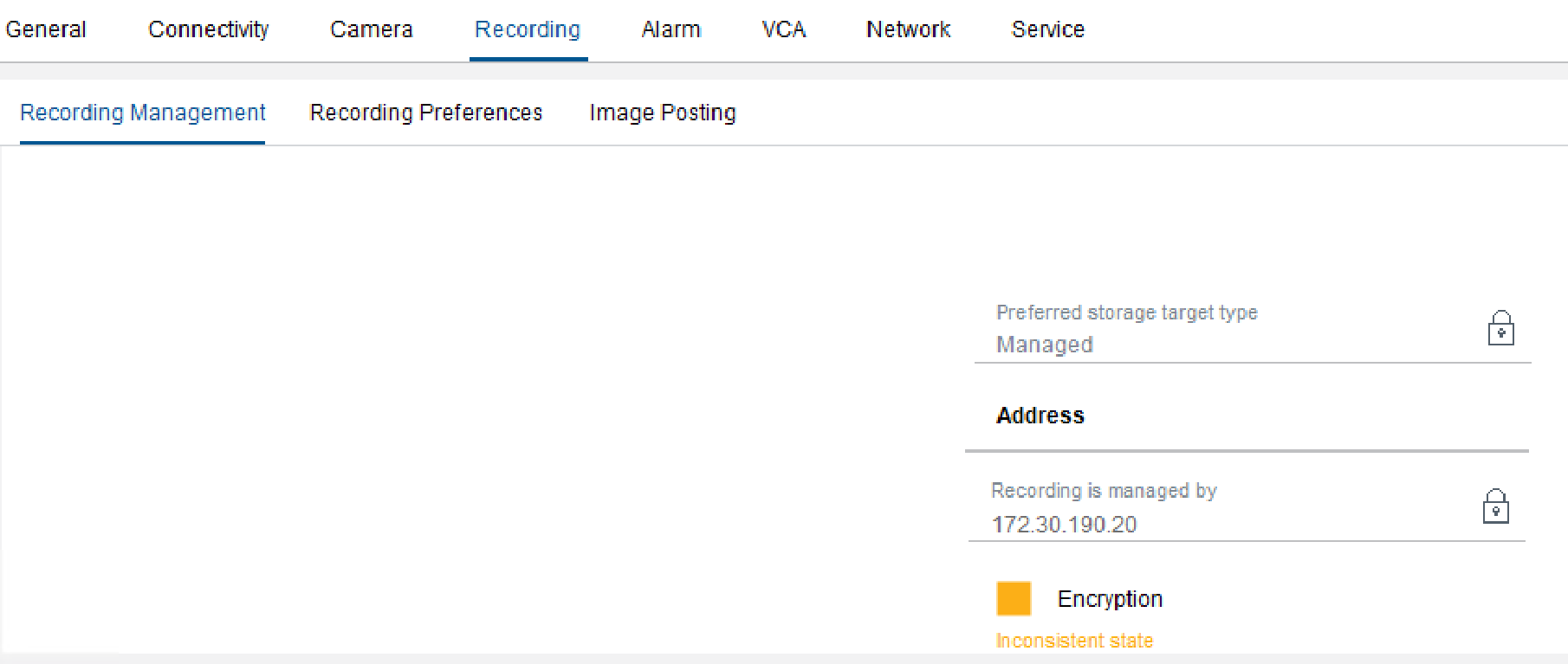Open the Network tab
This screenshot has width=1568, height=664.
pos(909,29)
